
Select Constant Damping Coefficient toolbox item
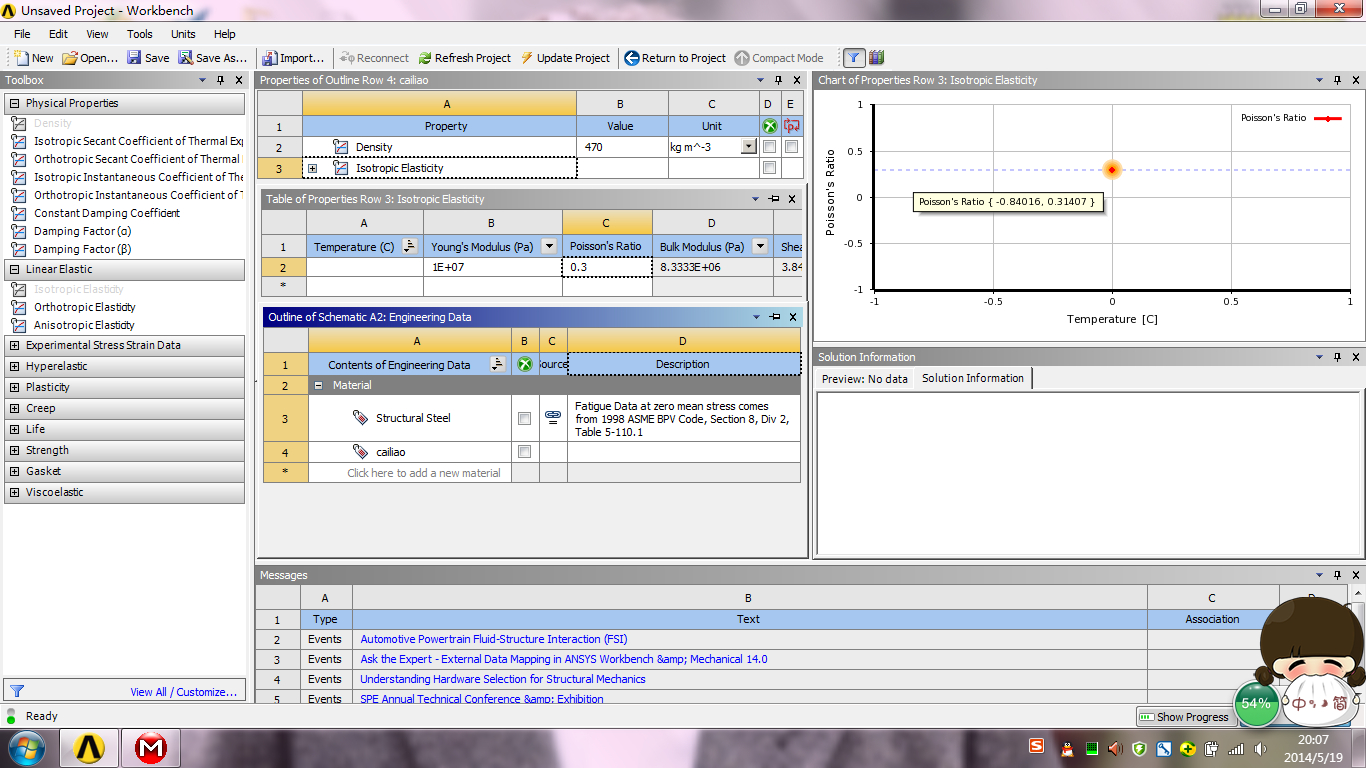pos(107,213)
